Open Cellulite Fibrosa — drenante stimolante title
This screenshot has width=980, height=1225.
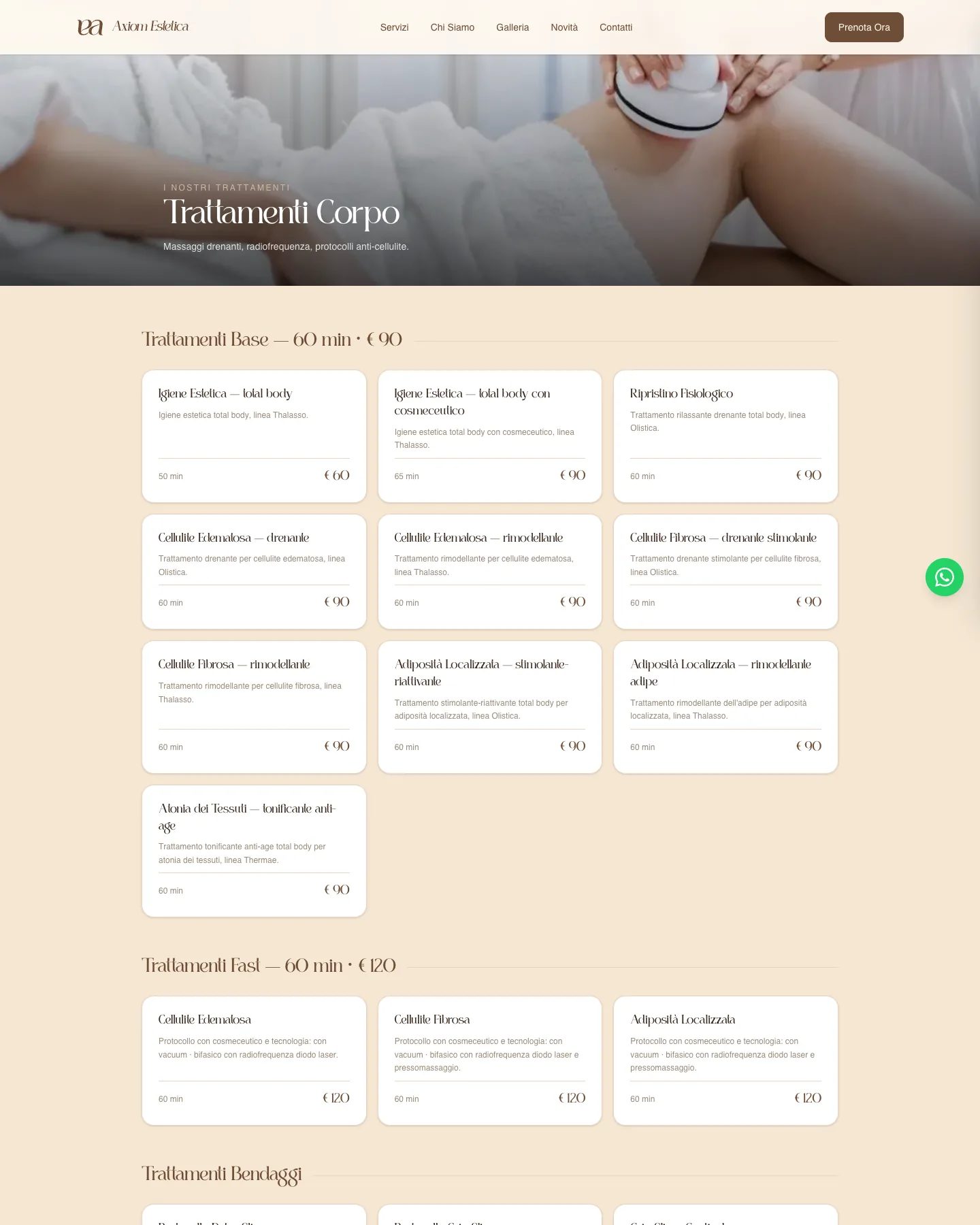(723, 538)
